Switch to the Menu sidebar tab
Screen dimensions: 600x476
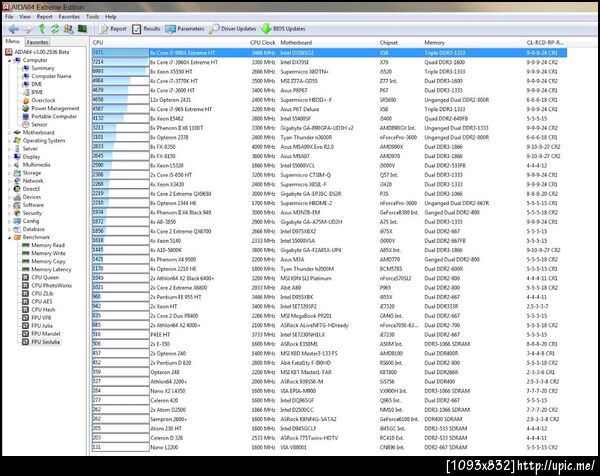pyautogui.click(x=13, y=41)
